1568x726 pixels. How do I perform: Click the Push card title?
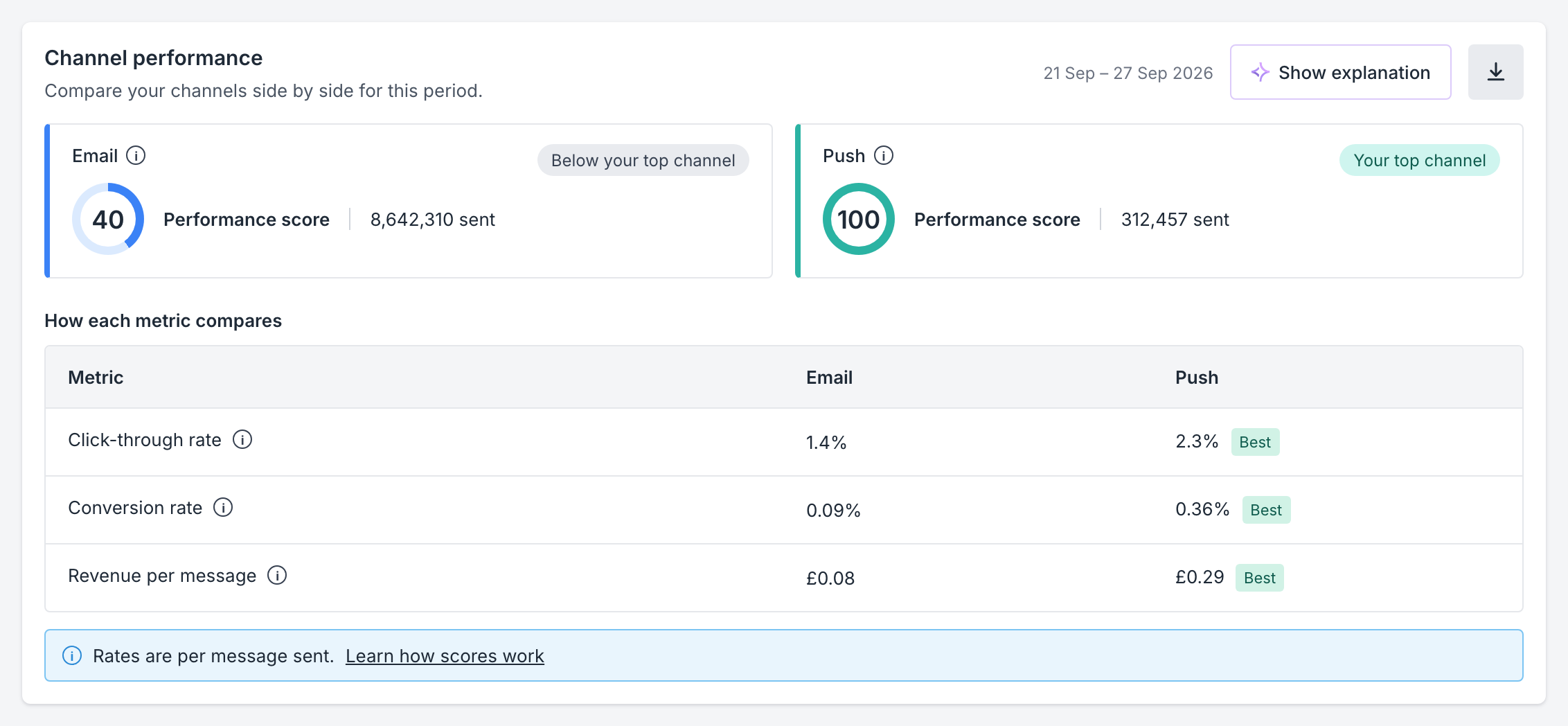click(x=844, y=156)
